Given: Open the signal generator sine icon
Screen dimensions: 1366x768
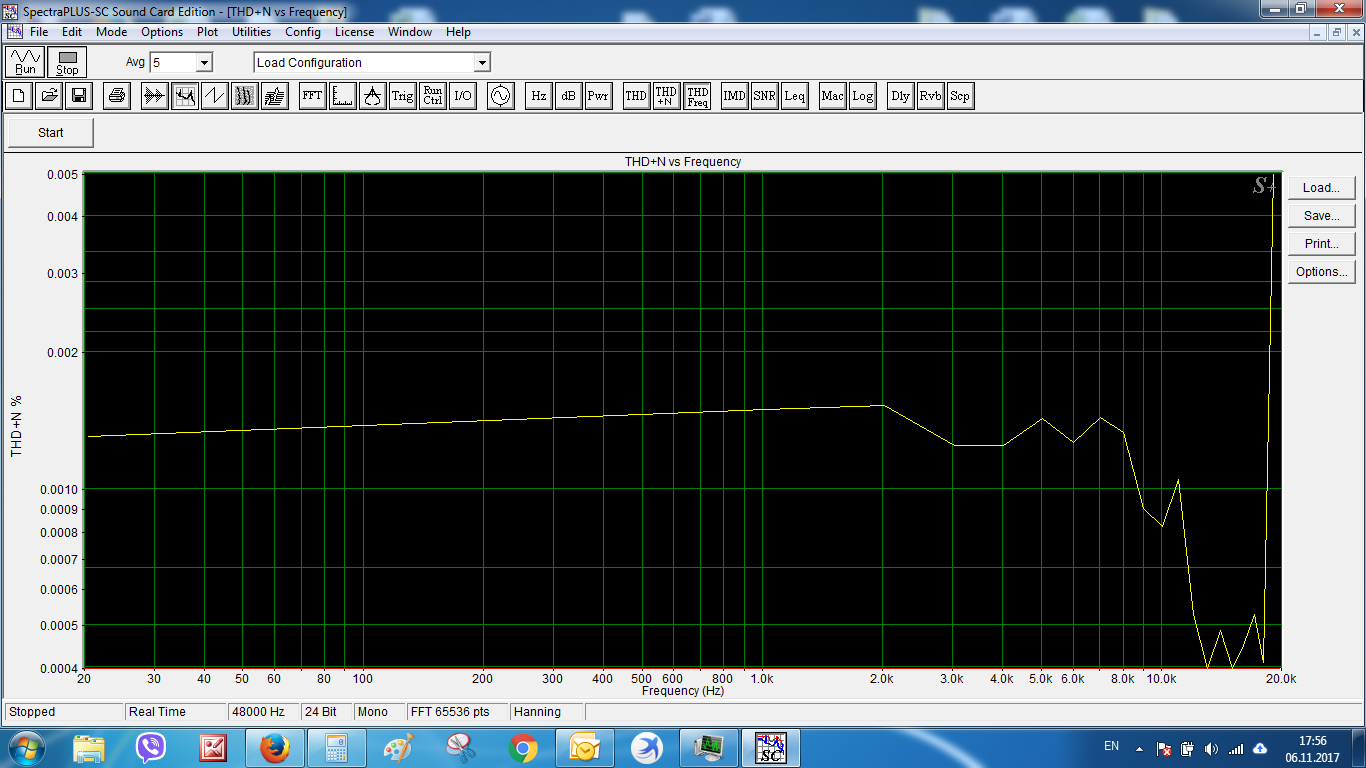Looking at the screenshot, I should pyautogui.click(x=500, y=96).
